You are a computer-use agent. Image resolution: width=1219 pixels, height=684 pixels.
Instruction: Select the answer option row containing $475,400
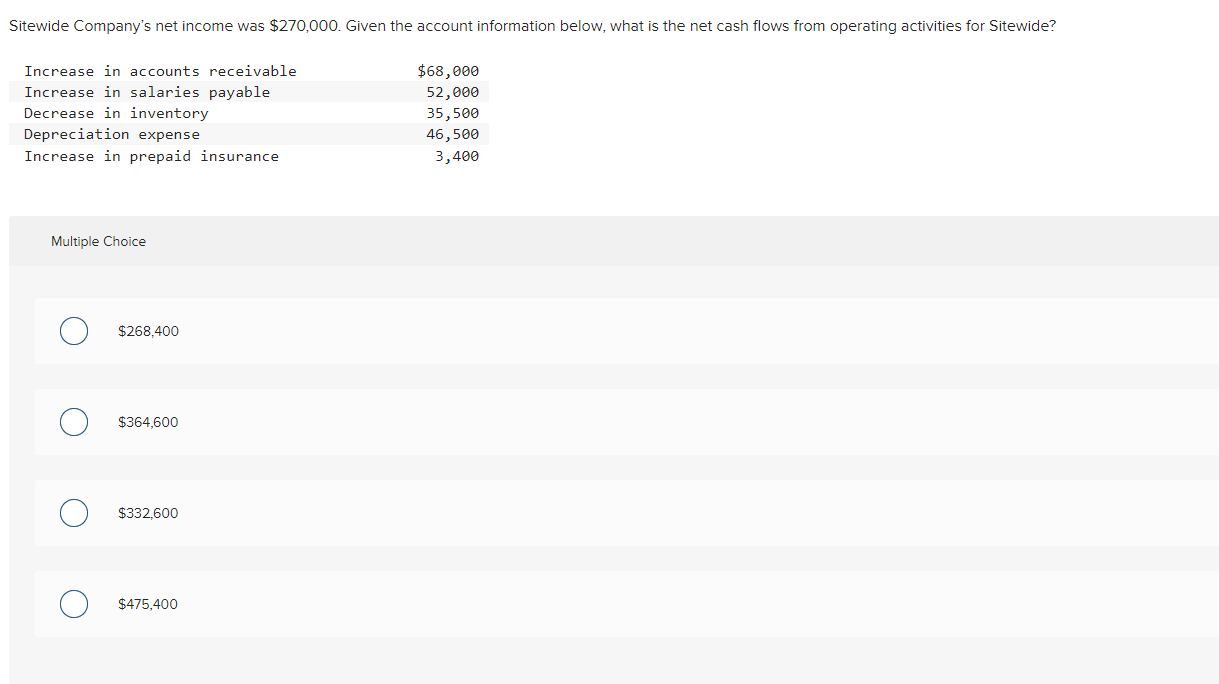pos(400,604)
